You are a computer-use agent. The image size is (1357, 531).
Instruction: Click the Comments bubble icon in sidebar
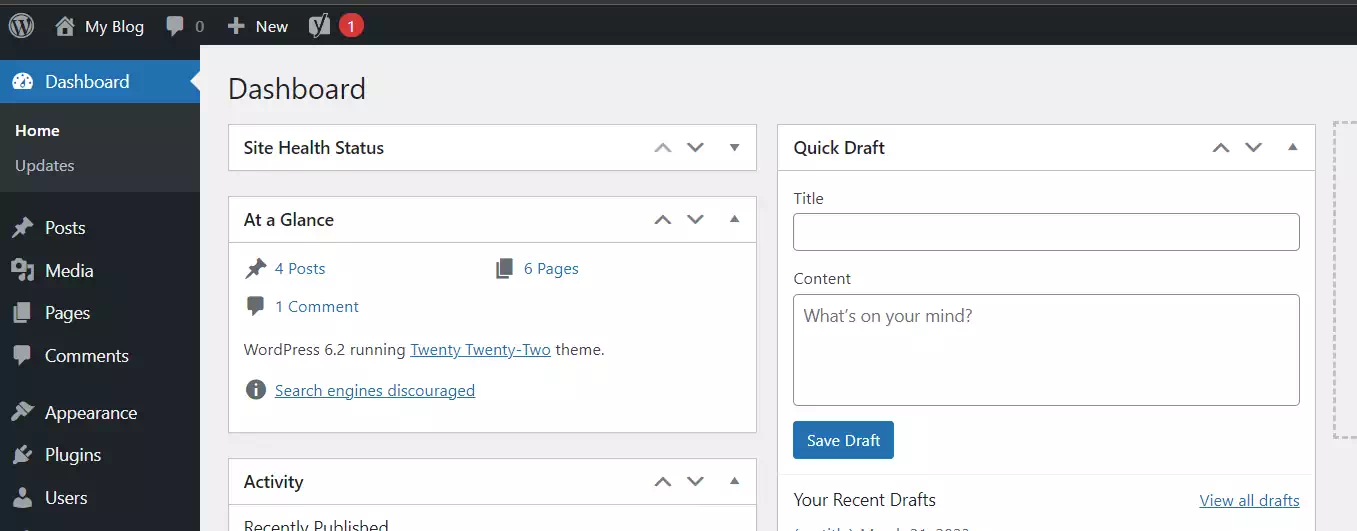click(x=22, y=356)
